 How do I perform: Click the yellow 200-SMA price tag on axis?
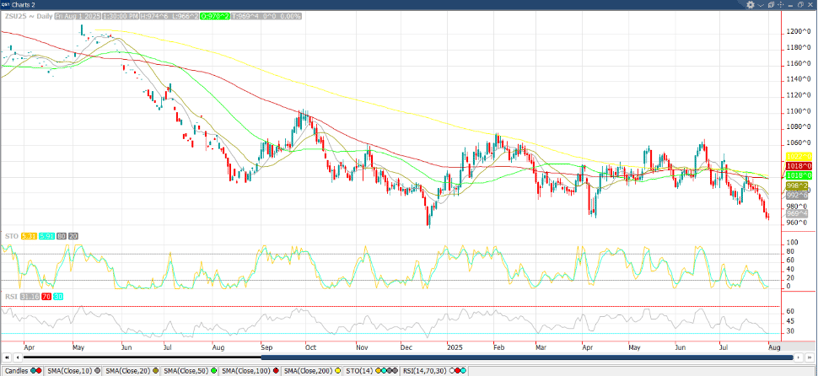[x=799, y=156]
